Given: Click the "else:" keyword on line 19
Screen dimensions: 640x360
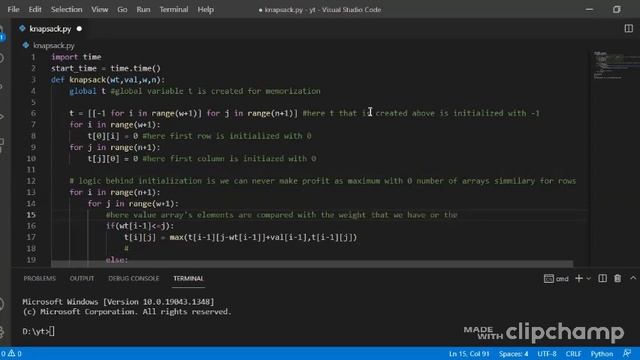Looking at the screenshot, I should (x=117, y=260).
